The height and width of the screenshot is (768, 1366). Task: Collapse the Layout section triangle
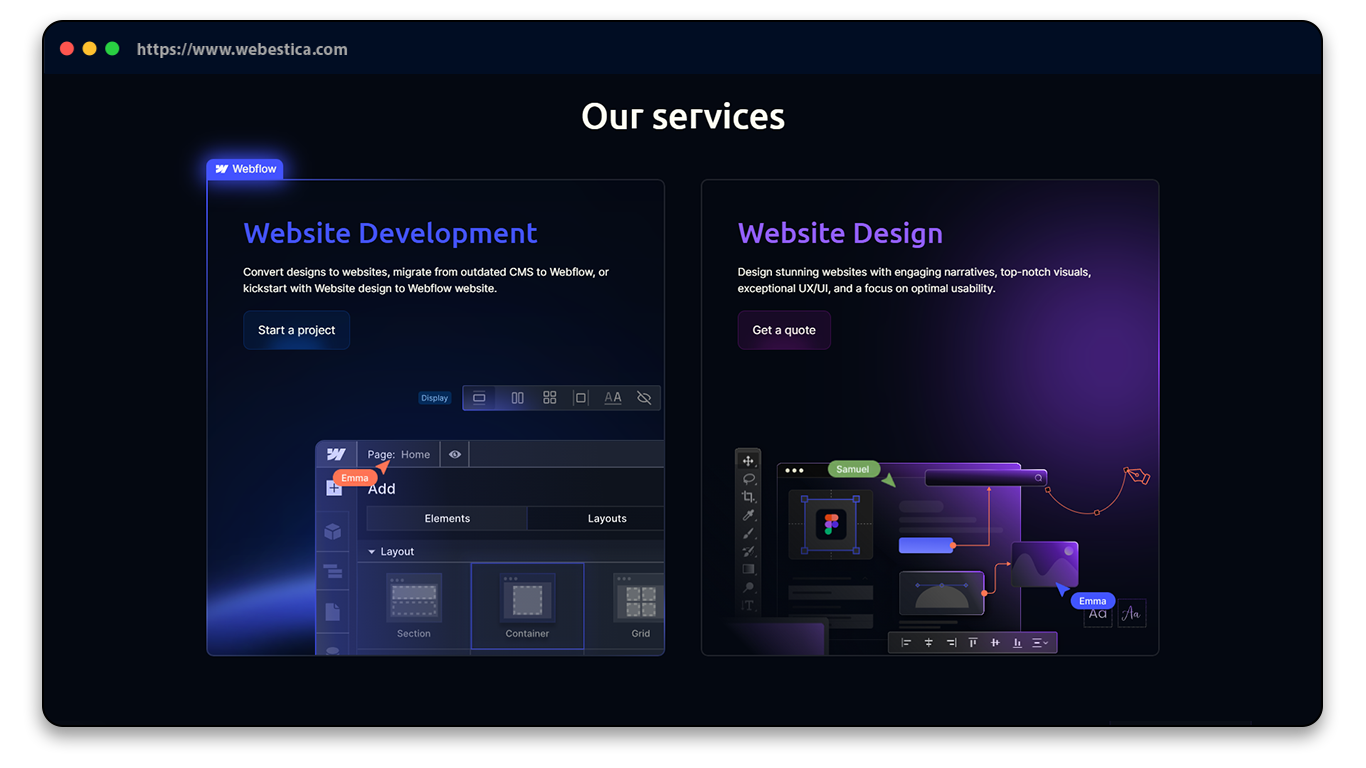pos(372,552)
